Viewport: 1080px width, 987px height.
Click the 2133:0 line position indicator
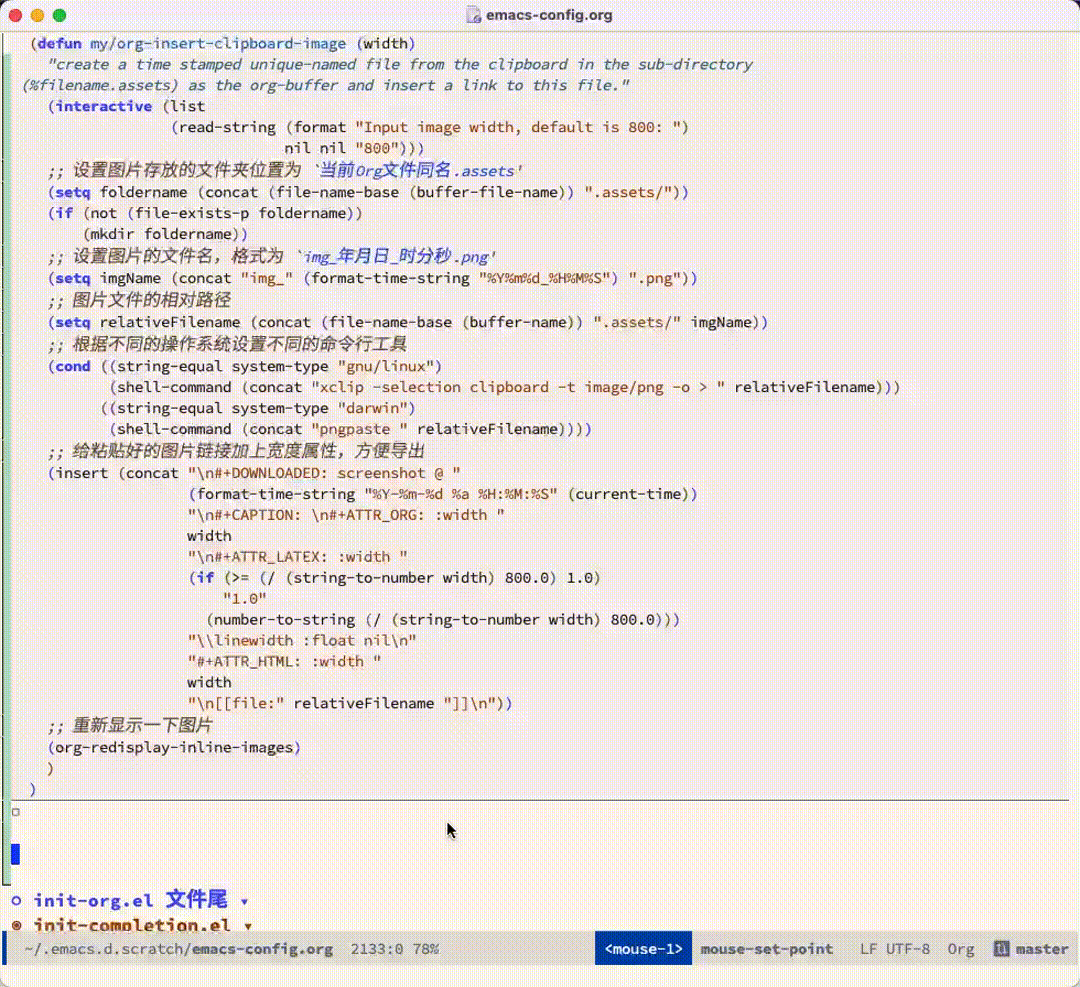pos(376,949)
